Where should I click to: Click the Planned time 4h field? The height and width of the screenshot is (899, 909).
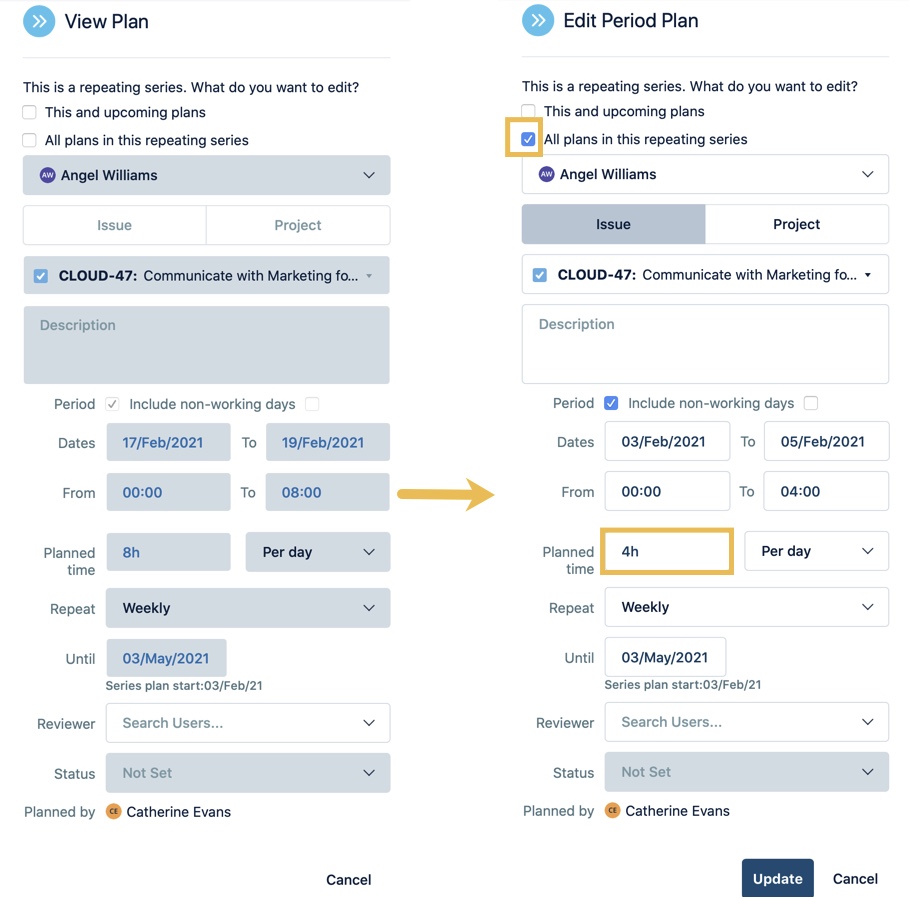click(667, 551)
